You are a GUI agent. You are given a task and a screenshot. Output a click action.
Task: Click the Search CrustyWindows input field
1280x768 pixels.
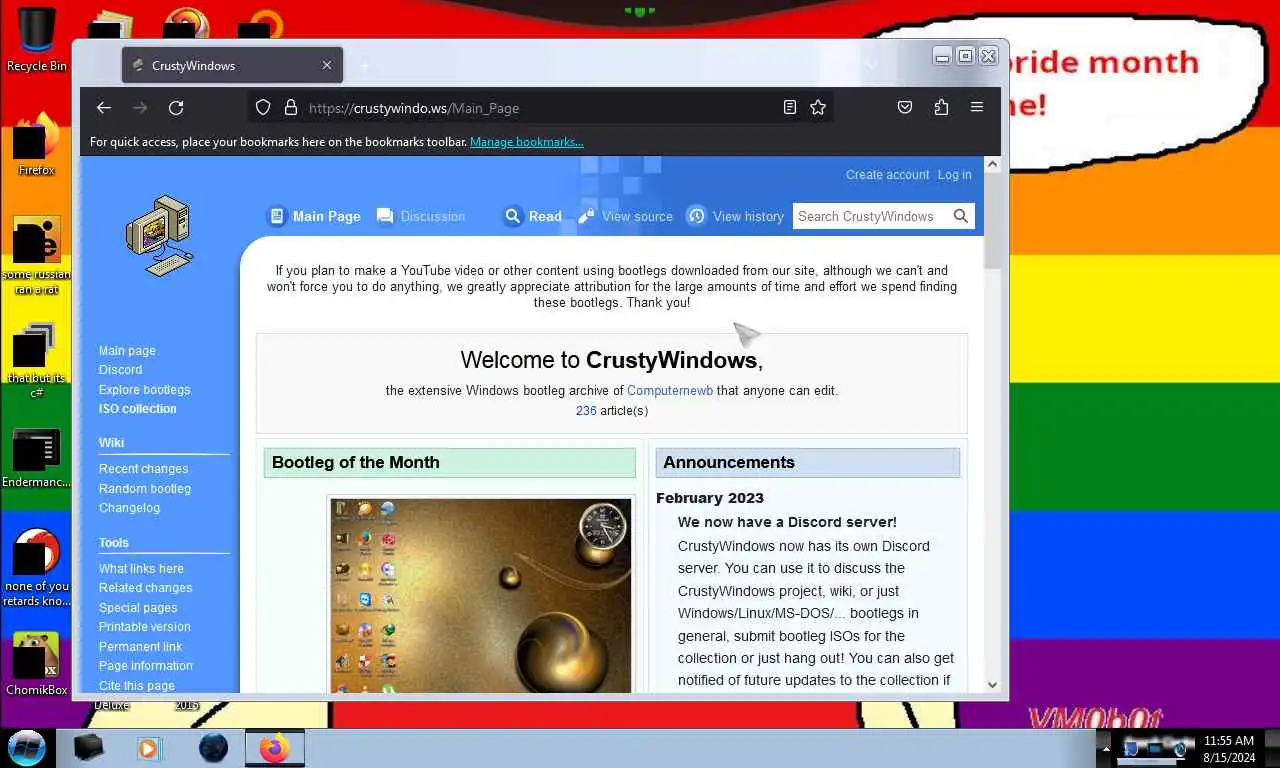pyautogui.click(x=868, y=216)
